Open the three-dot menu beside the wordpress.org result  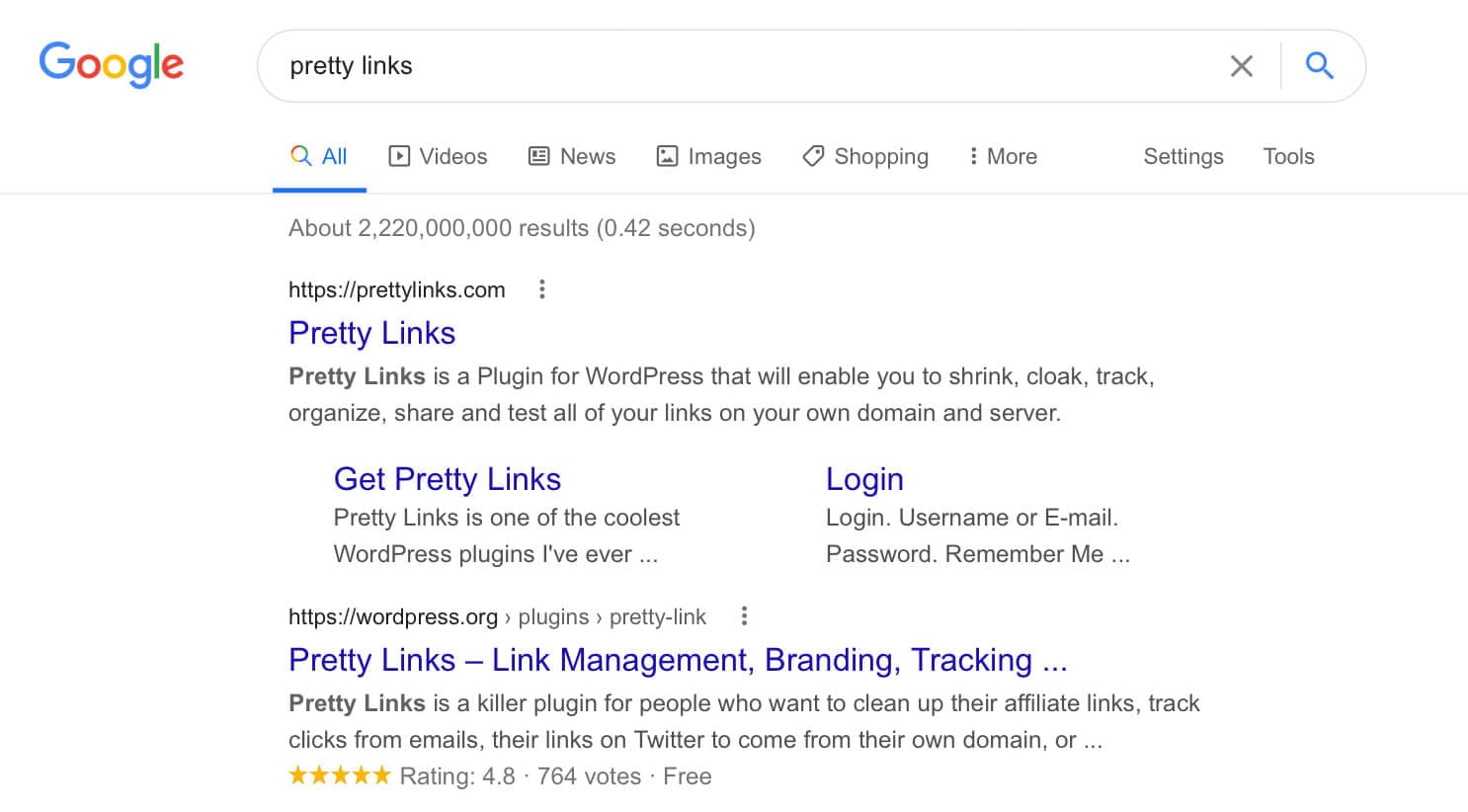click(744, 616)
